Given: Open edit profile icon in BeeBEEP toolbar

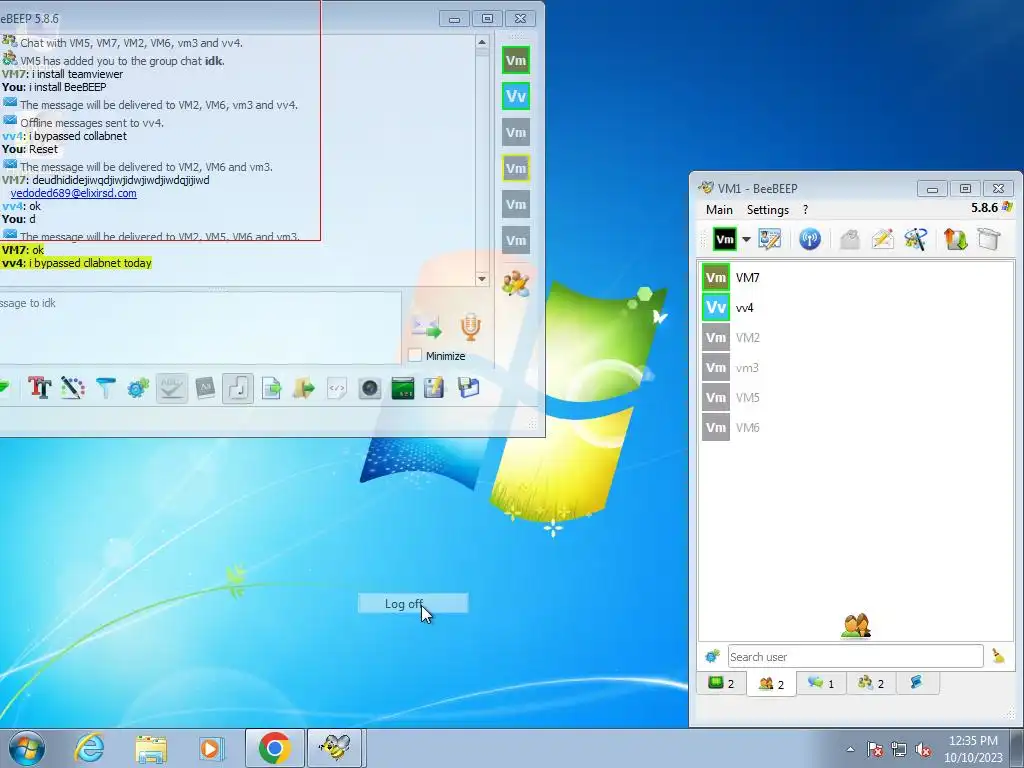Looking at the screenshot, I should pos(770,240).
